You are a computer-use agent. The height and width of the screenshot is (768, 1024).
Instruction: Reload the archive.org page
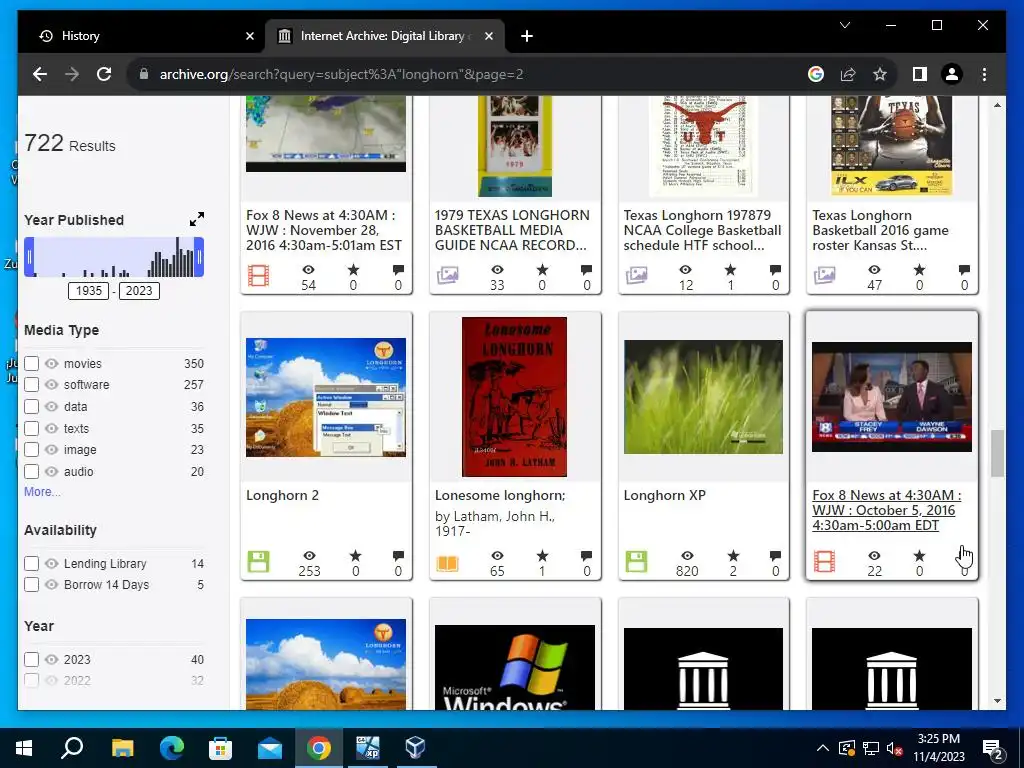pos(104,74)
